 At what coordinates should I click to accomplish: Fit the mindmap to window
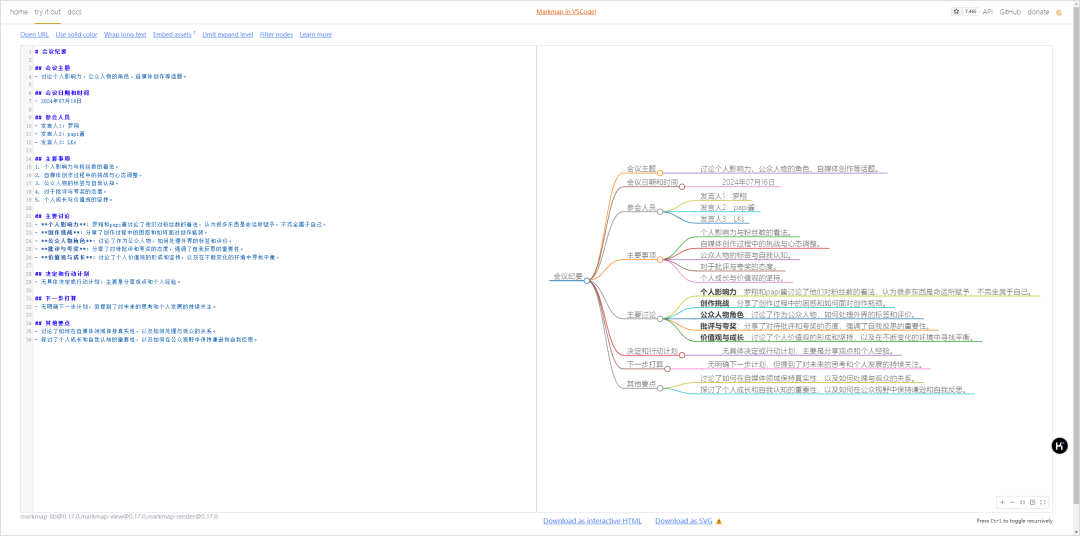pos(1022,502)
